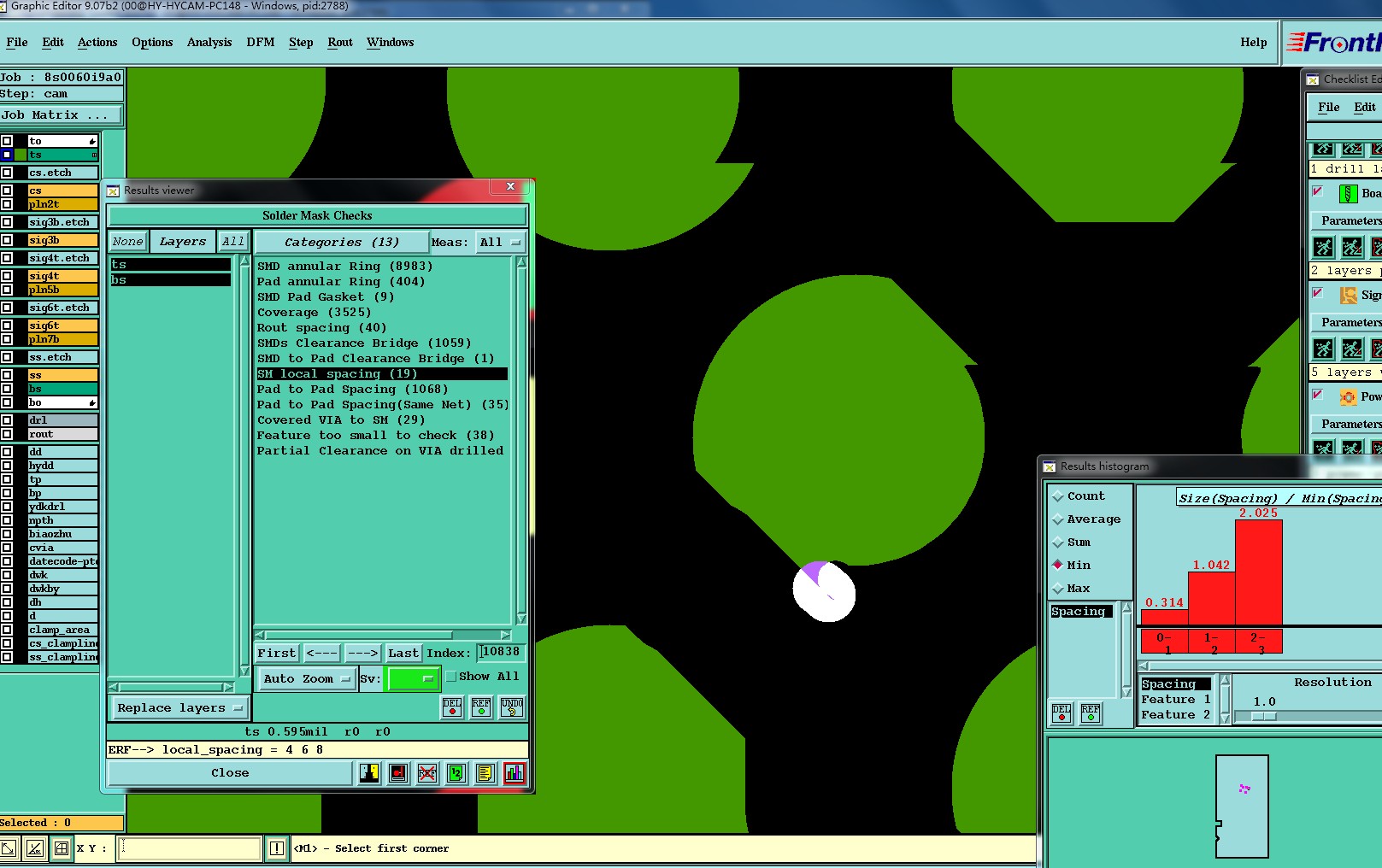Open the Meas All dropdown
The image size is (1382, 868).
[501, 243]
